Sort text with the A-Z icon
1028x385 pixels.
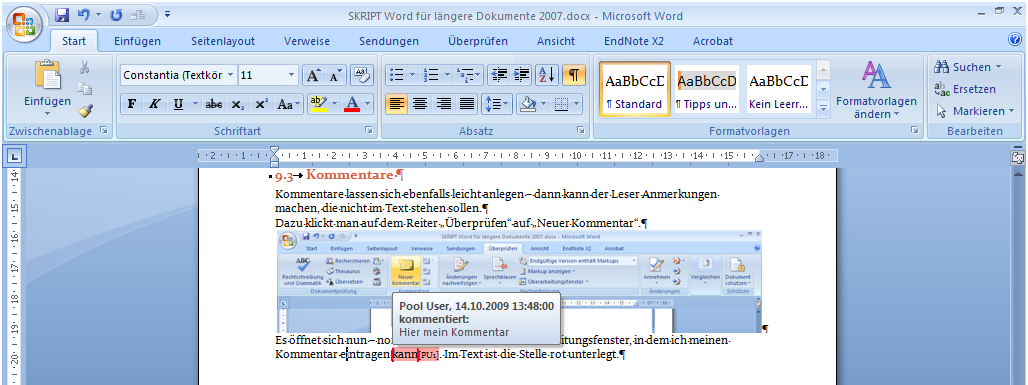pos(547,75)
